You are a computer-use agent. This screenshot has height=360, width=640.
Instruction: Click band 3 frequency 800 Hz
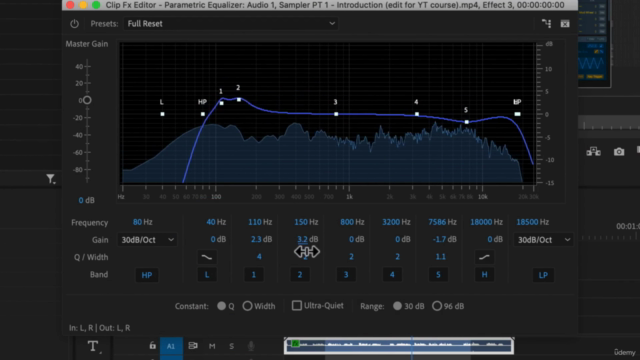point(352,222)
